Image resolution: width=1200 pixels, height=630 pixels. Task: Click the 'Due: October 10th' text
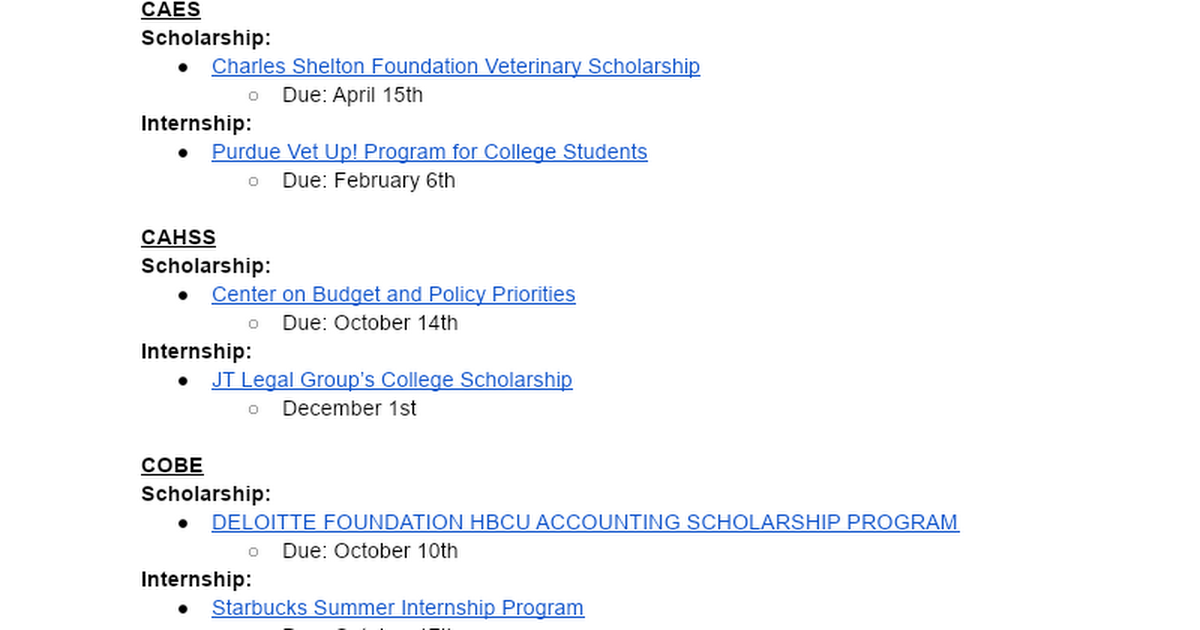click(370, 551)
